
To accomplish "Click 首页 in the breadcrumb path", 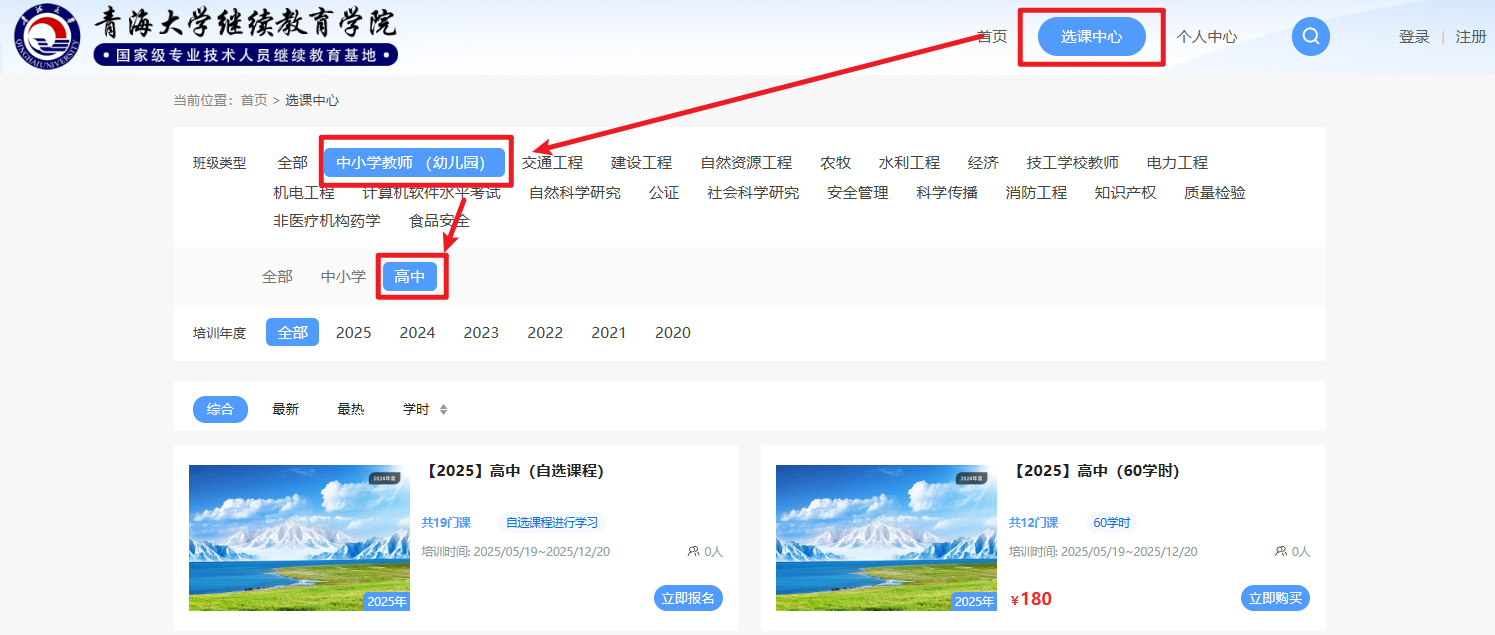I will click(254, 100).
